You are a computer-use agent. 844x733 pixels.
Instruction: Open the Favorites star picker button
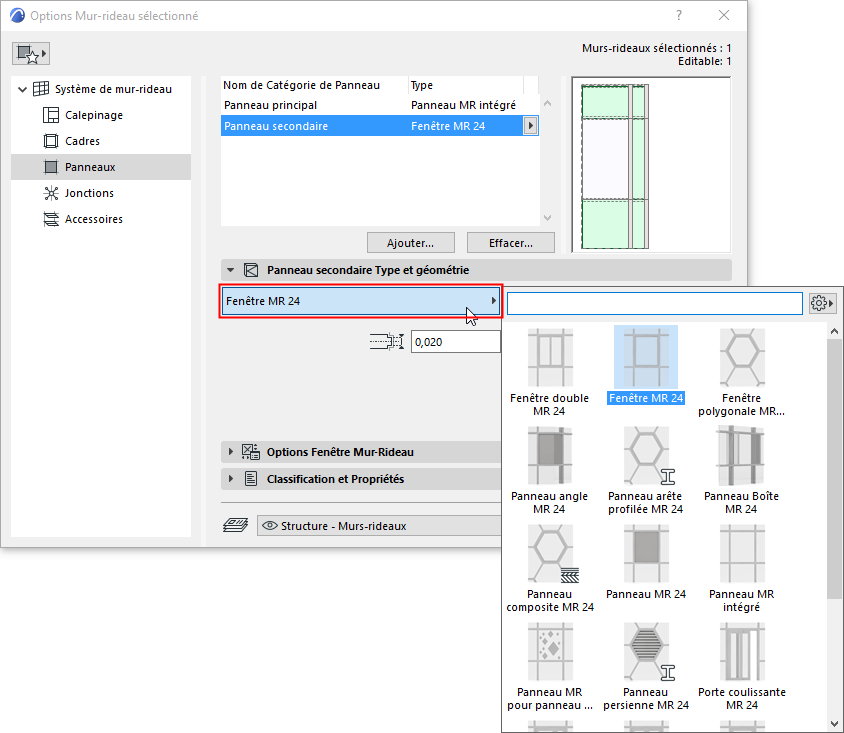tap(31, 53)
